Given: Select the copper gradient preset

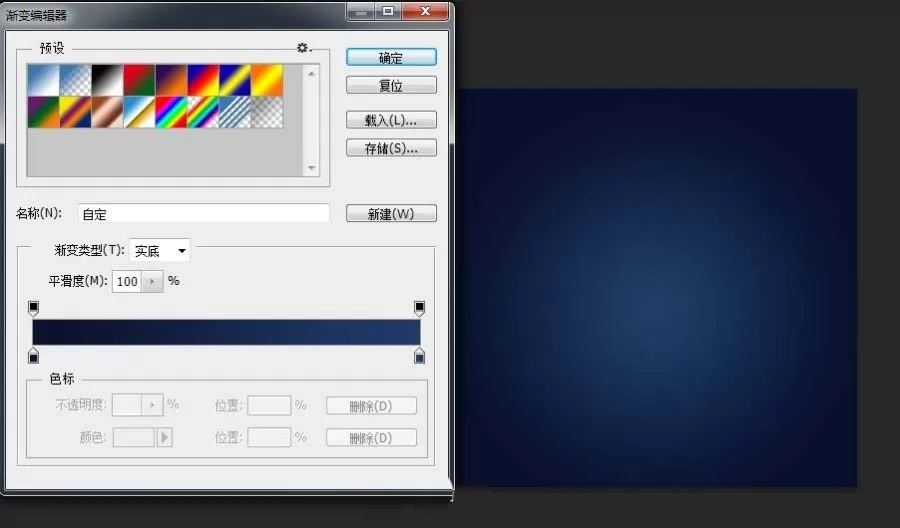Looking at the screenshot, I should pos(107,112).
